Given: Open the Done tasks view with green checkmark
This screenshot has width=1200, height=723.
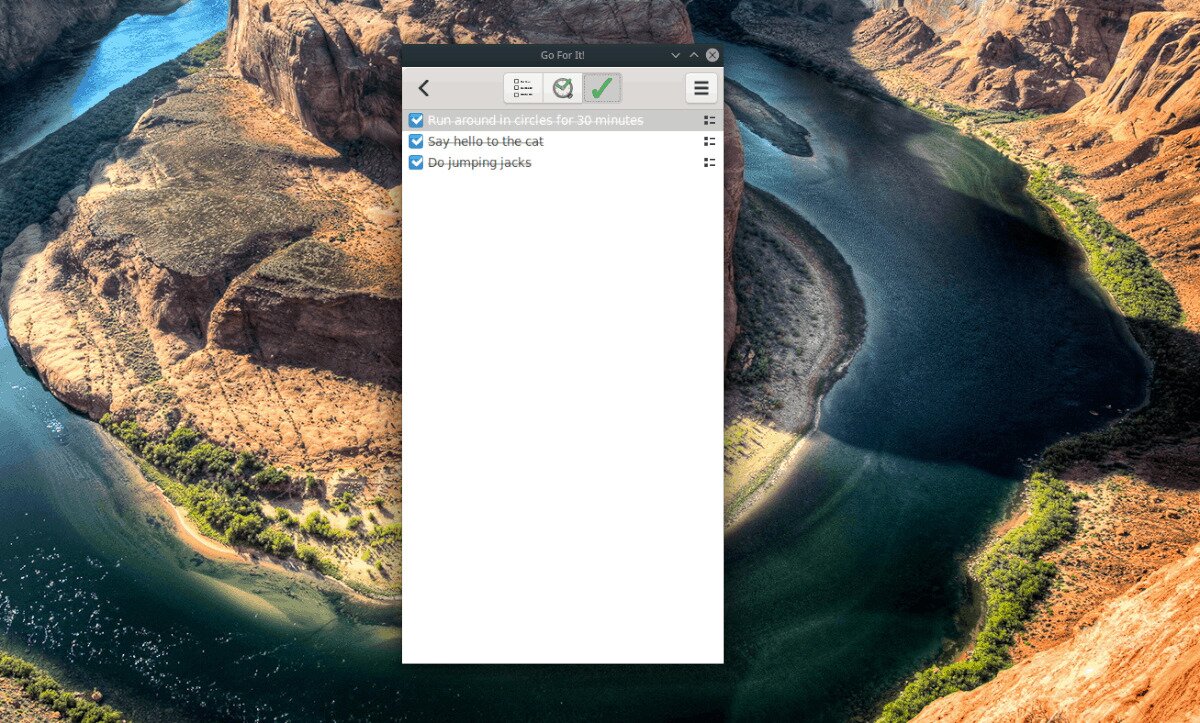Looking at the screenshot, I should click(601, 89).
